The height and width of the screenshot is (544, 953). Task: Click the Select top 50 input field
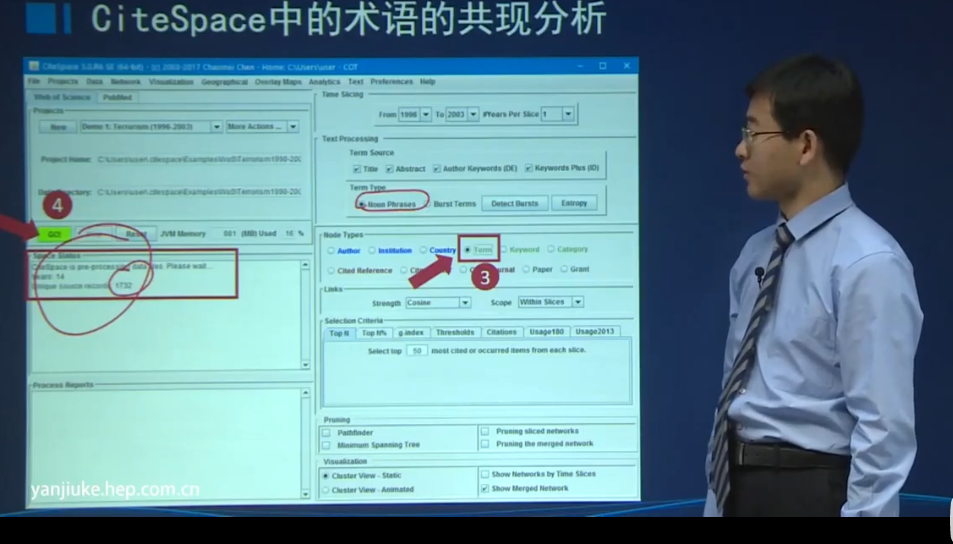pyautogui.click(x=417, y=351)
